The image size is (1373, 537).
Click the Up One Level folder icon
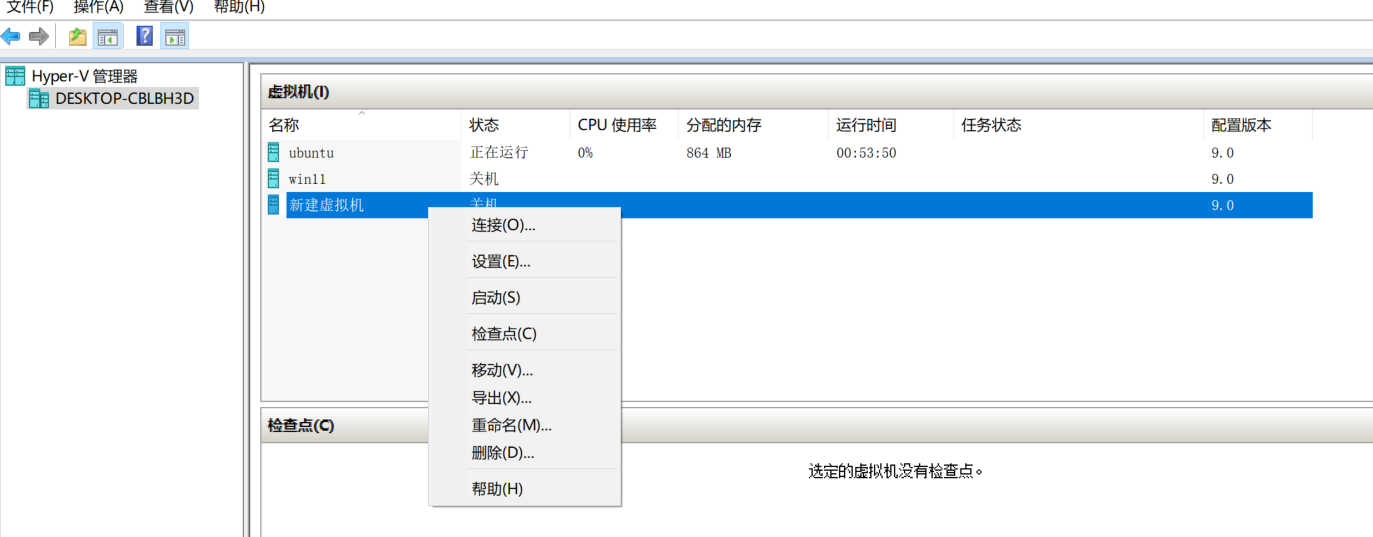pyautogui.click(x=77, y=37)
